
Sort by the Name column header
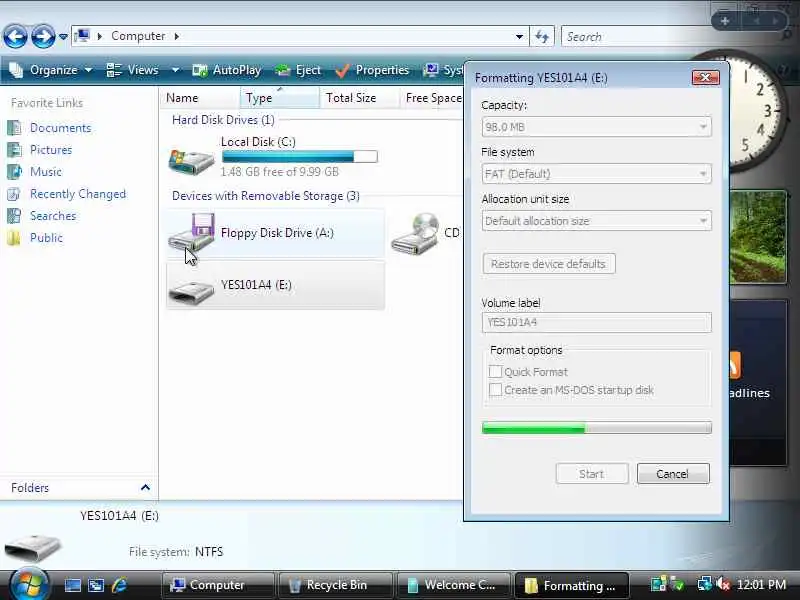199,98
